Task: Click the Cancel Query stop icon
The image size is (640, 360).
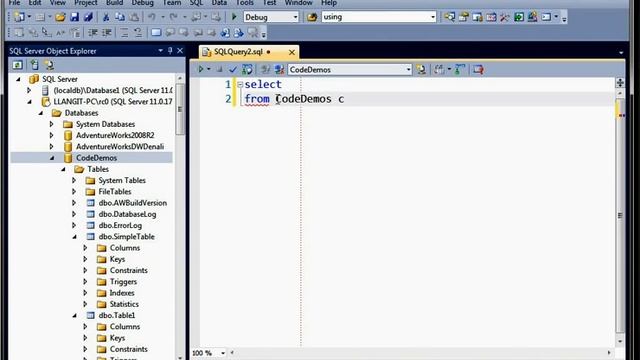Action: 220,70
